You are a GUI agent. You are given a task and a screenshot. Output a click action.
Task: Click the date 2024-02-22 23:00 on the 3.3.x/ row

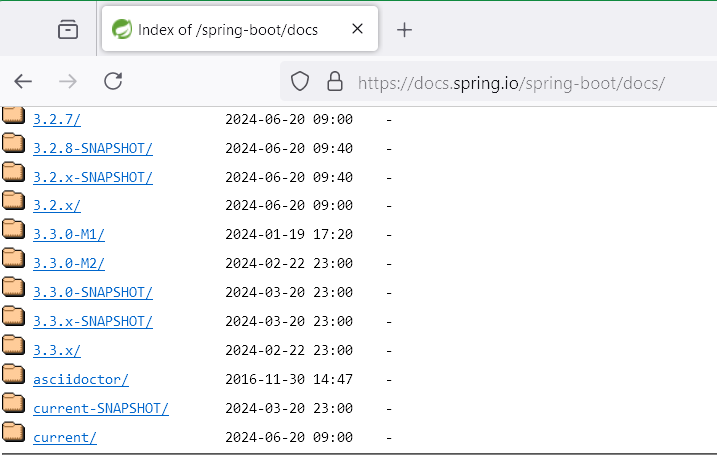pos(289,350)
